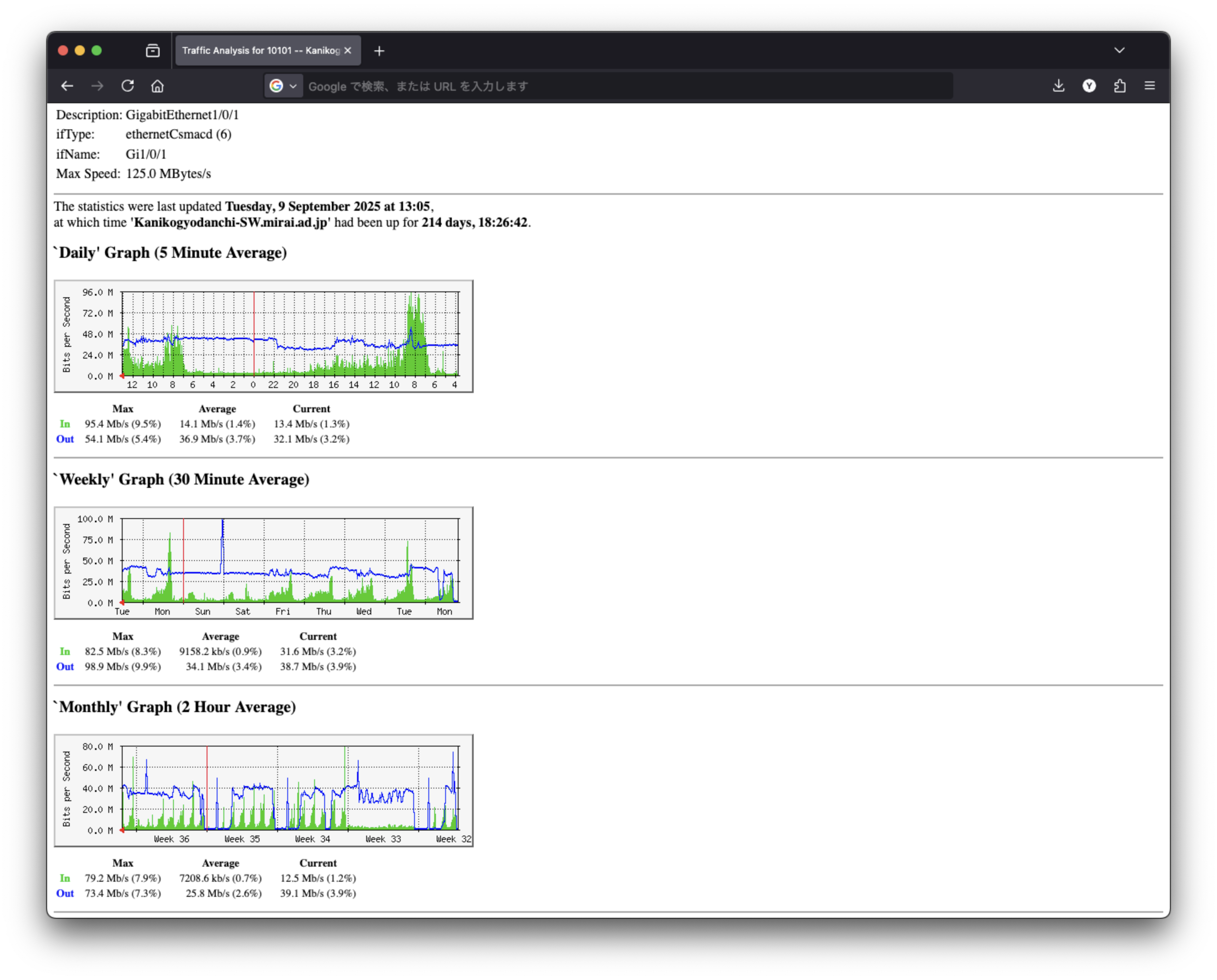The width and height of the screenshot is (1217, 980).
Task: Expand the Google search engine dropdown
Action: point(283,86)
